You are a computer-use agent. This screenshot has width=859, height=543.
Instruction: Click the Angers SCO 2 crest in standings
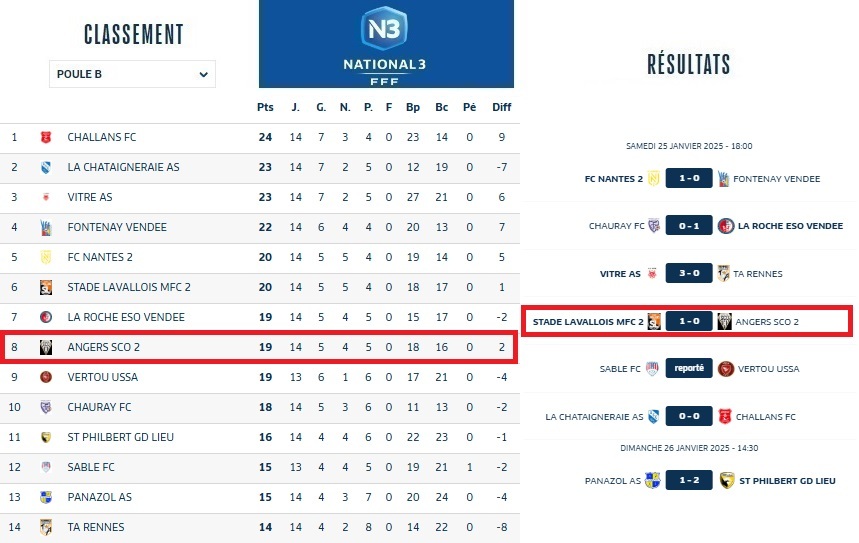click(45, 347)
